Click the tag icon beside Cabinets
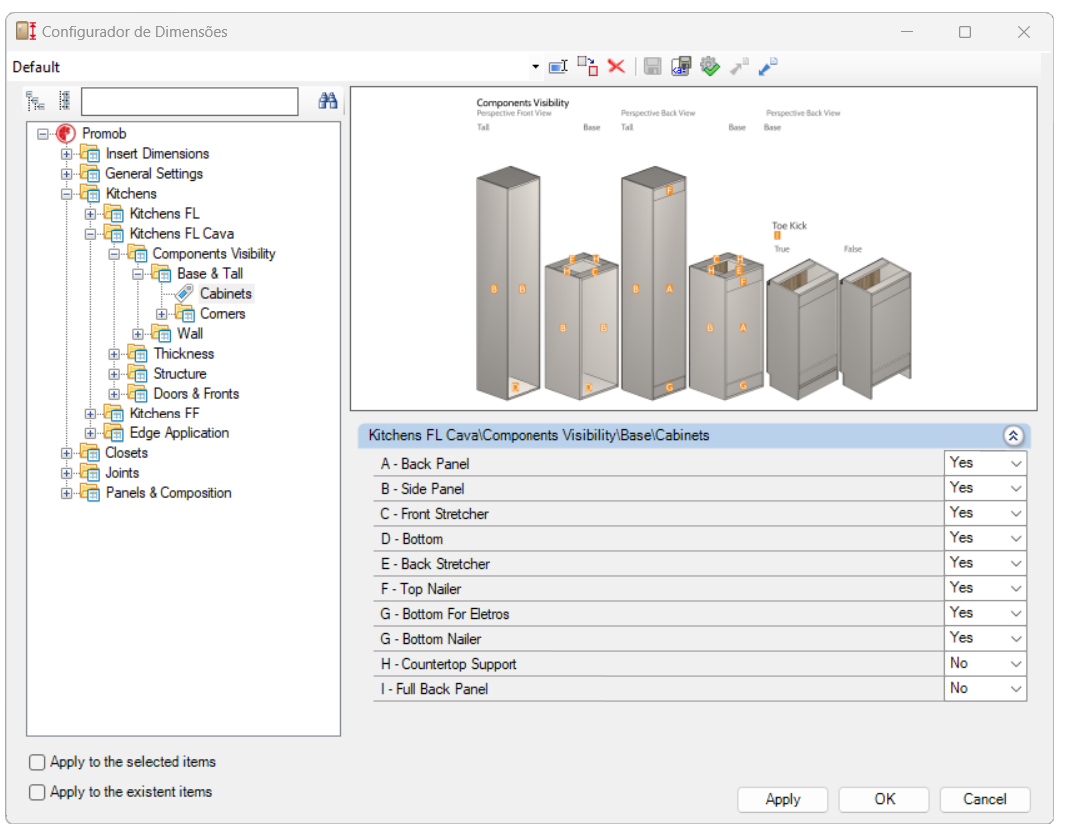This screenshot has width=1075, height=840. 184,293
